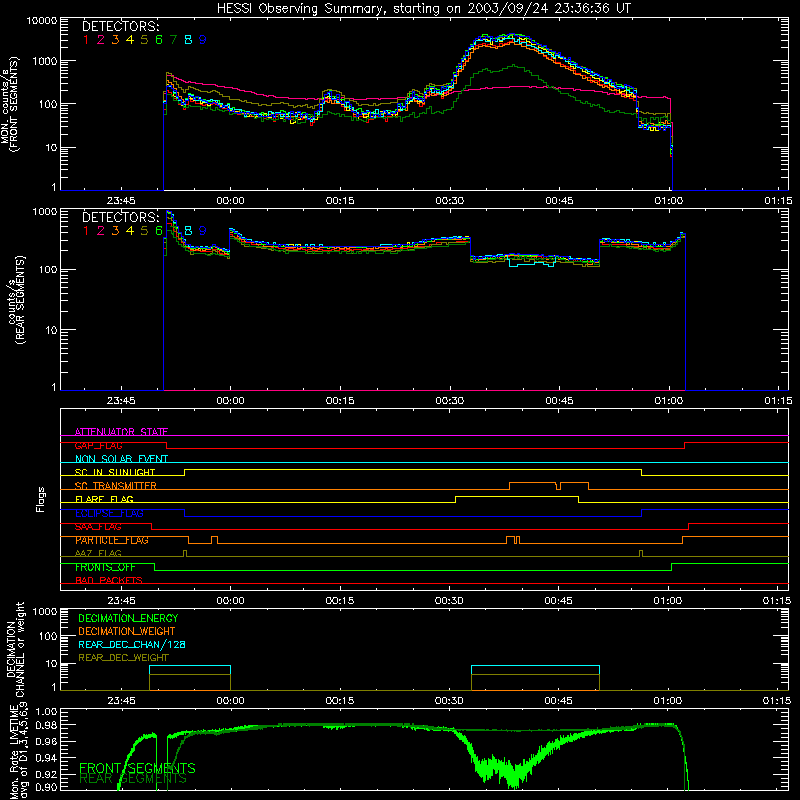
Task: Click the front livetime dip near 00:38
Action: [513, 778]
